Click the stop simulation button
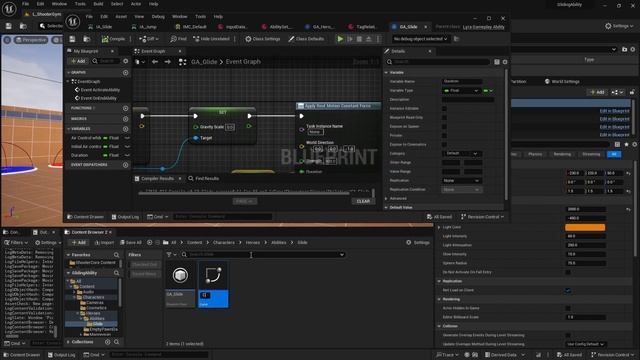 359,39
